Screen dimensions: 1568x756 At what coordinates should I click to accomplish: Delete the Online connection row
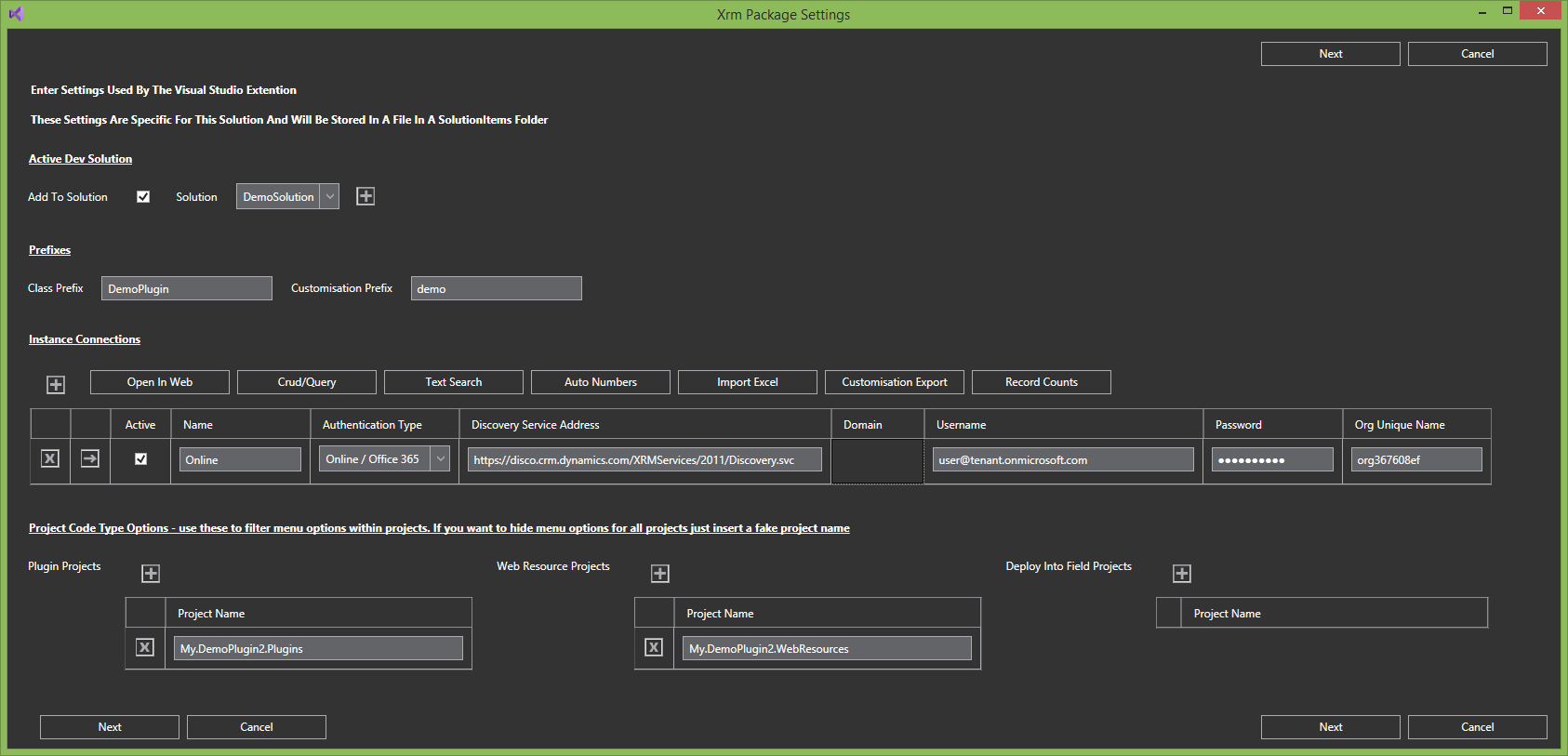[x=50, y=458]
